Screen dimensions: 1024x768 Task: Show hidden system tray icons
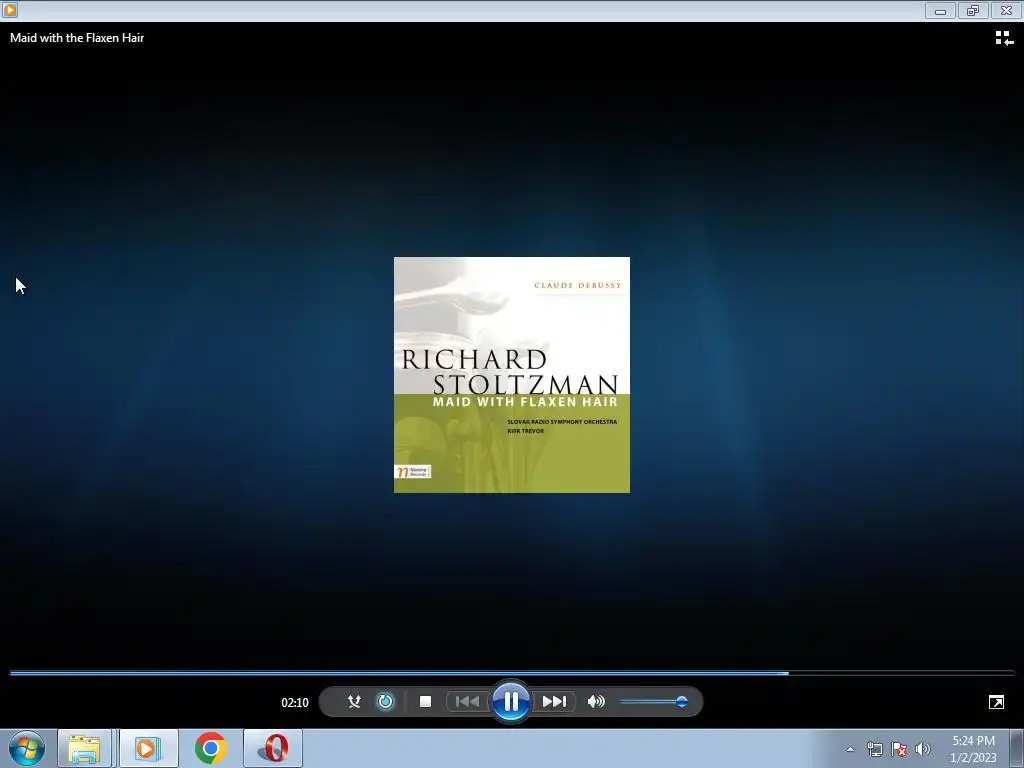pyautogui.click(x=850, y=749)
